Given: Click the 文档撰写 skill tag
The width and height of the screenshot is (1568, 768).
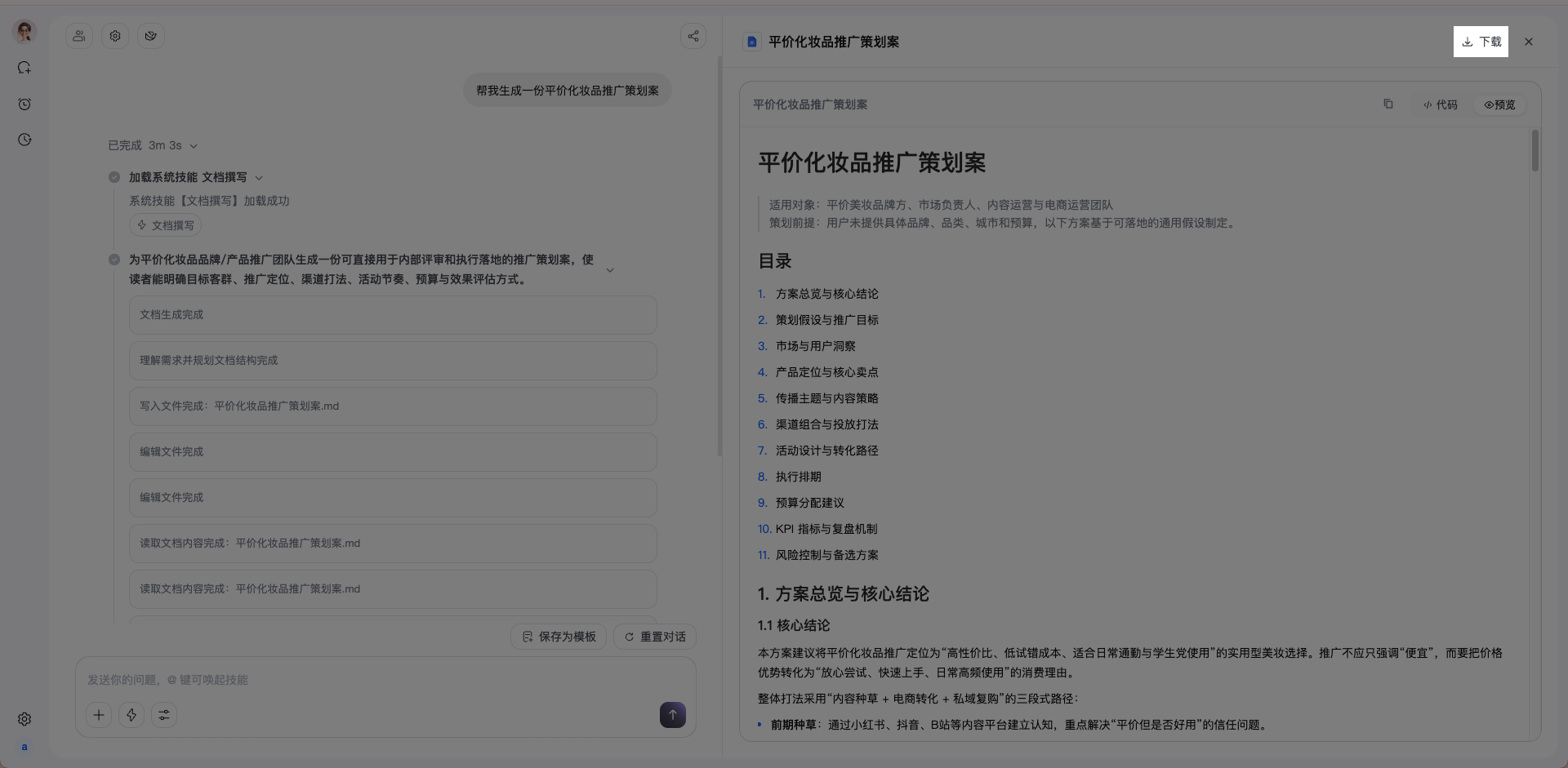Looking at the screenshot, I should coord(165,225).
